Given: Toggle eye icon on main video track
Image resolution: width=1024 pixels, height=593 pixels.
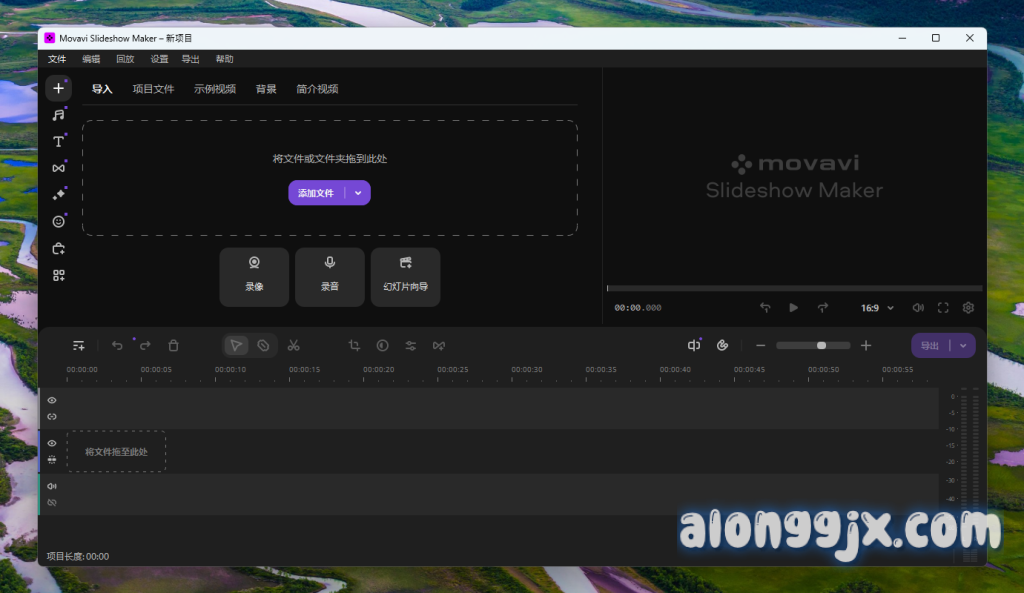Looking at the screenshot, I should 52,443.
